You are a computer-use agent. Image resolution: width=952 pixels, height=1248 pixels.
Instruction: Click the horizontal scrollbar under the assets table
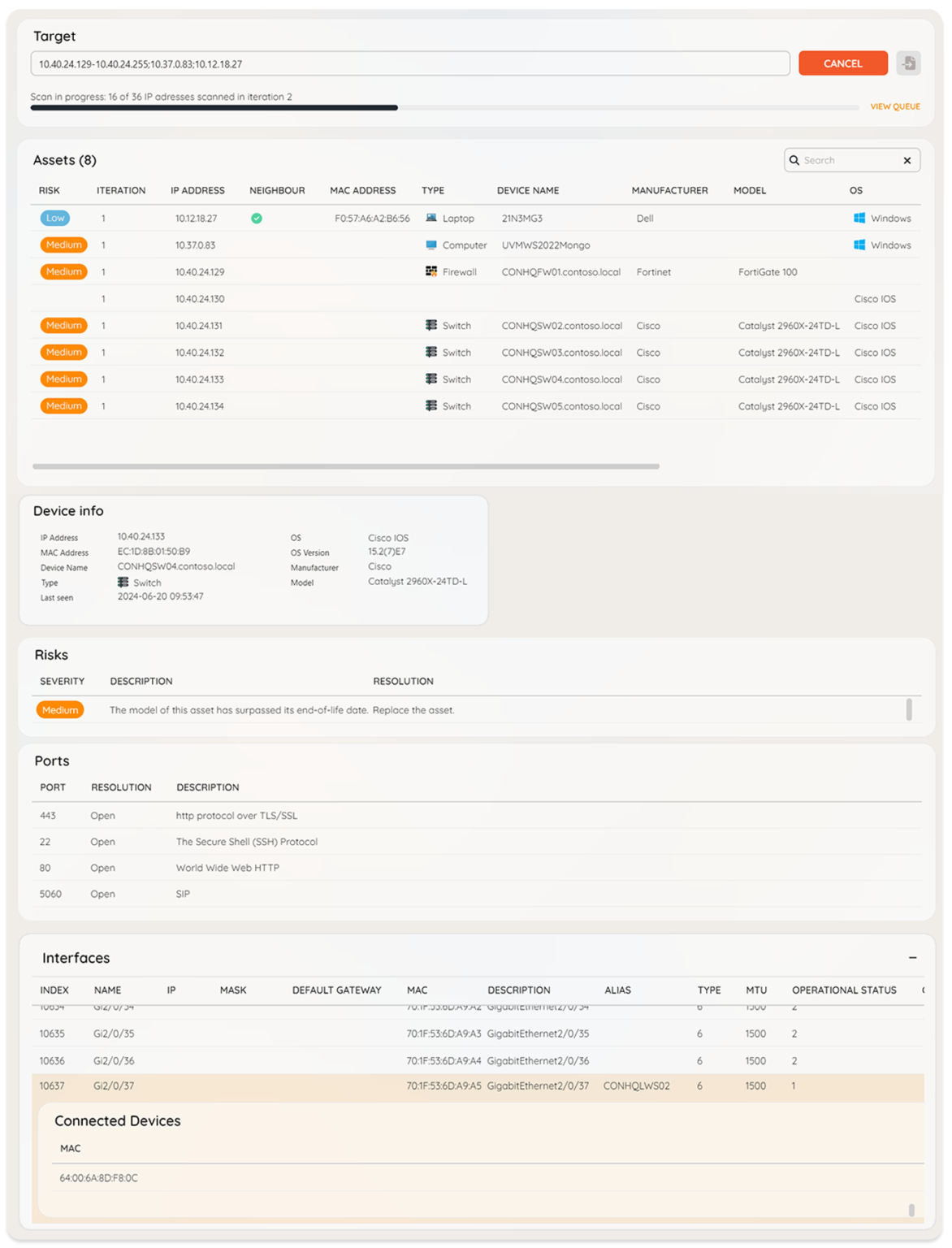click(345, 466)
